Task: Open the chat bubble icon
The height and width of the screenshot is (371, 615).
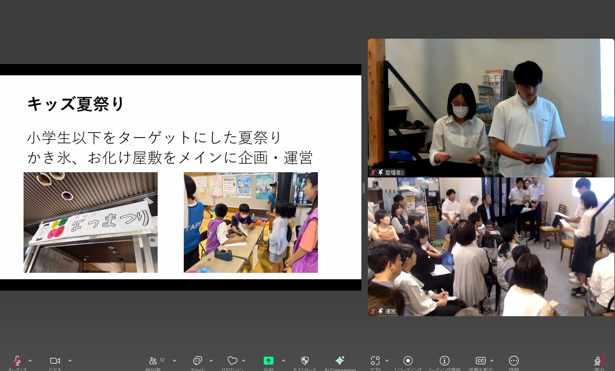Action: tap(197, 360)
